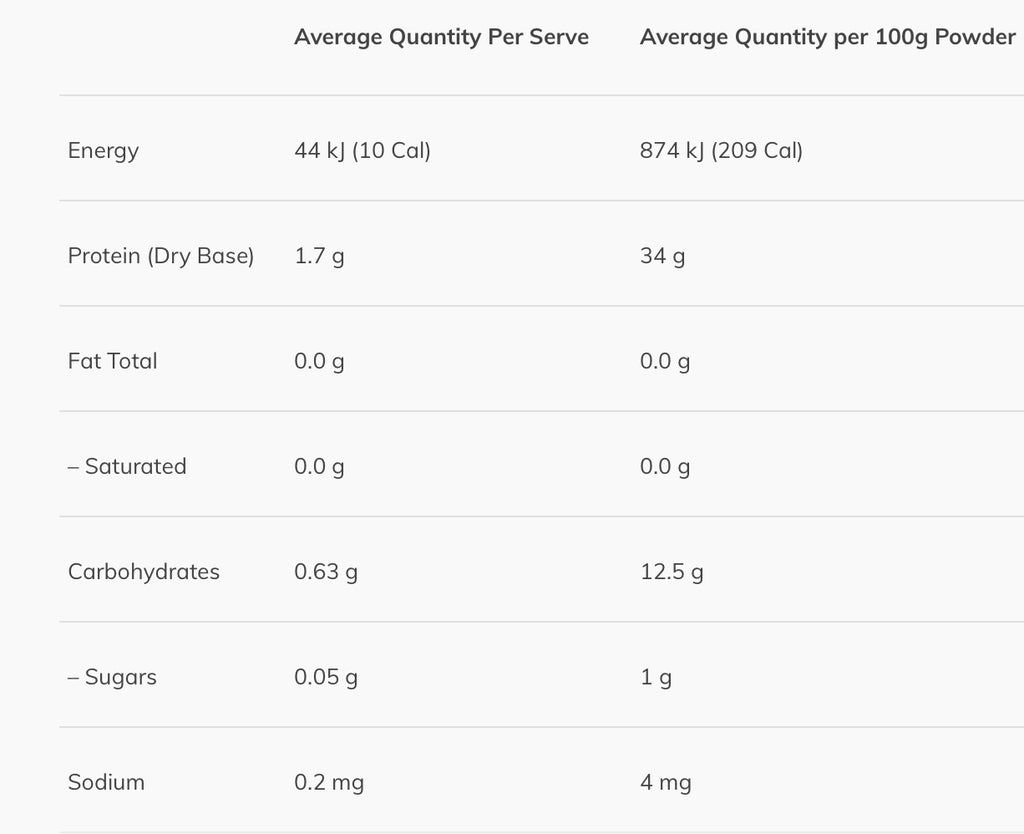Click the 0.05 g sugars value
The width and height of the screenshot is (1024, 834).
[326, 677]
